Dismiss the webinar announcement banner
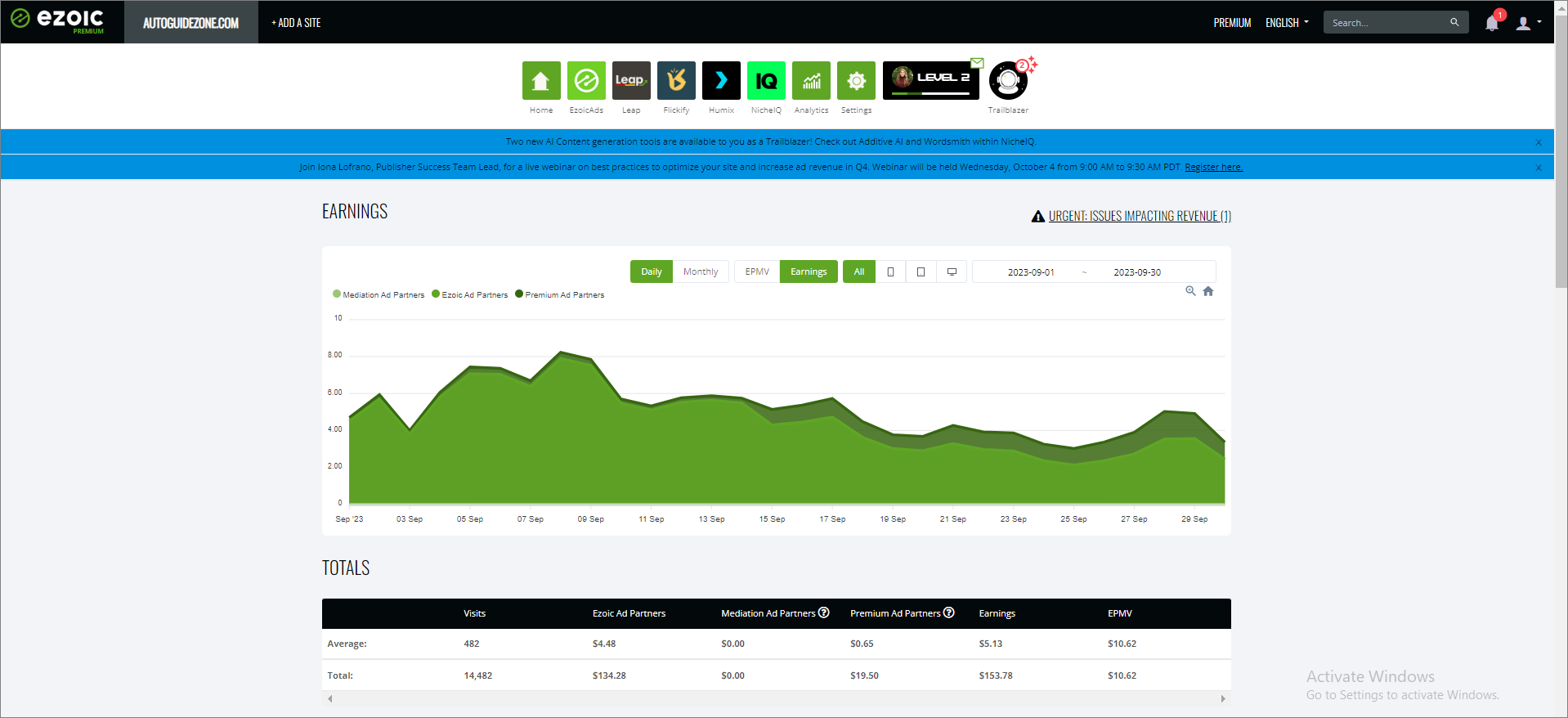Viewport: 1568px width, 718px height. pyautogui.click(x=1539, y=168)
